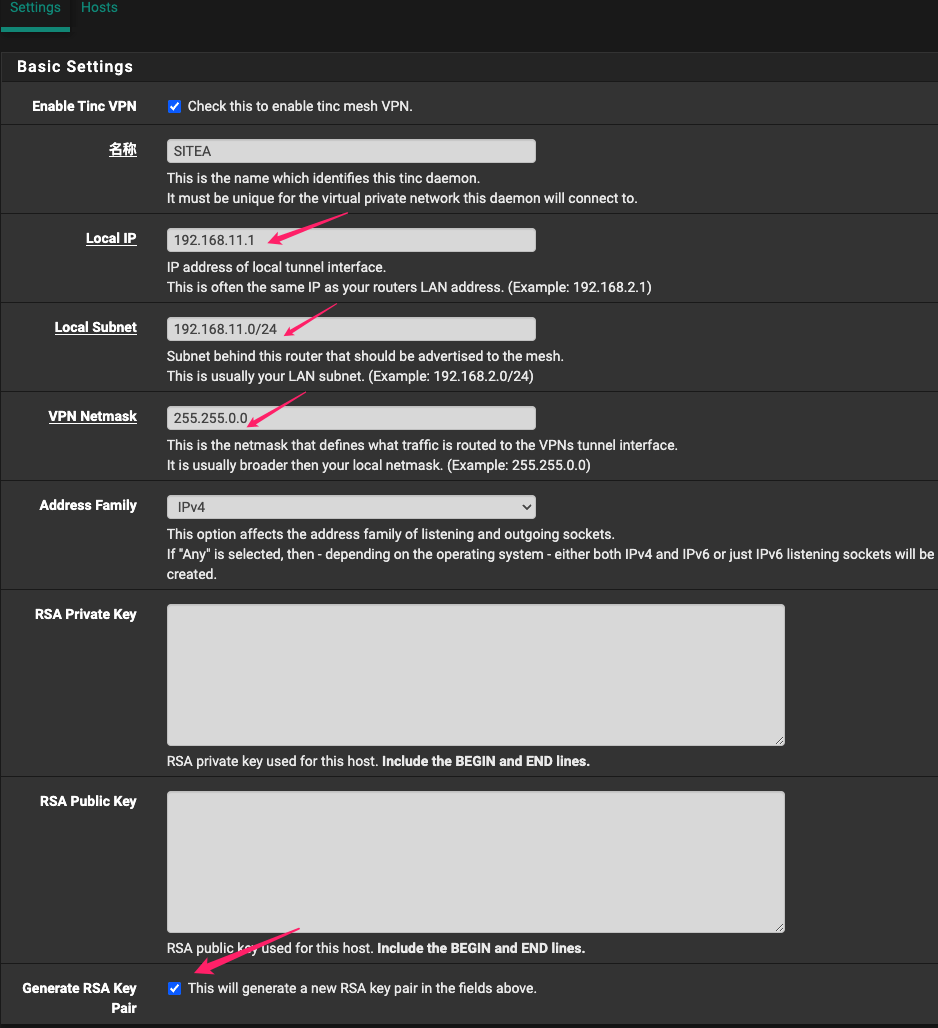Open the Address Family IPv4 dropdown
This screenshot has width=938, height=1028.
click(351, 507)
